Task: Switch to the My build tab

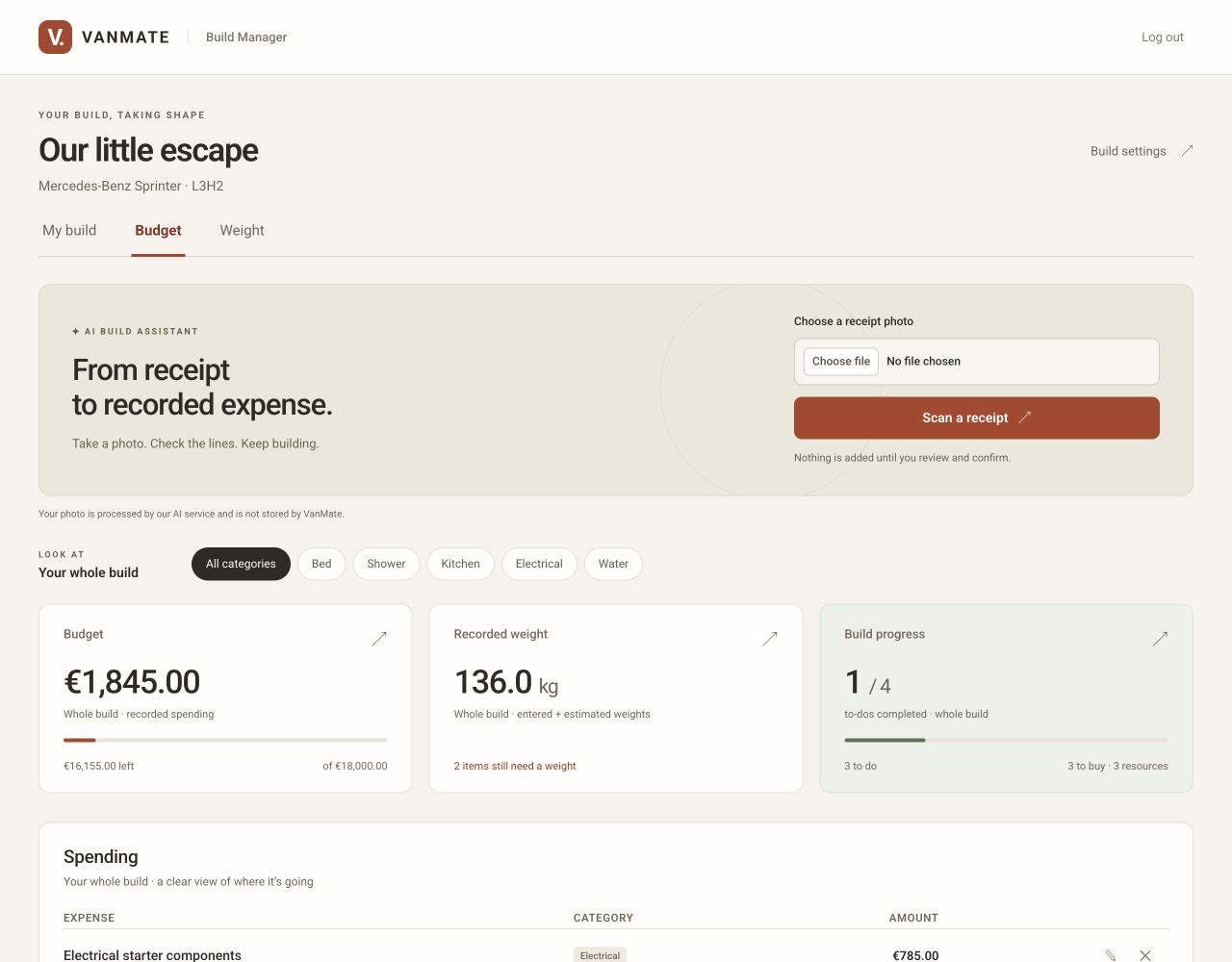Action: [69, 231]
